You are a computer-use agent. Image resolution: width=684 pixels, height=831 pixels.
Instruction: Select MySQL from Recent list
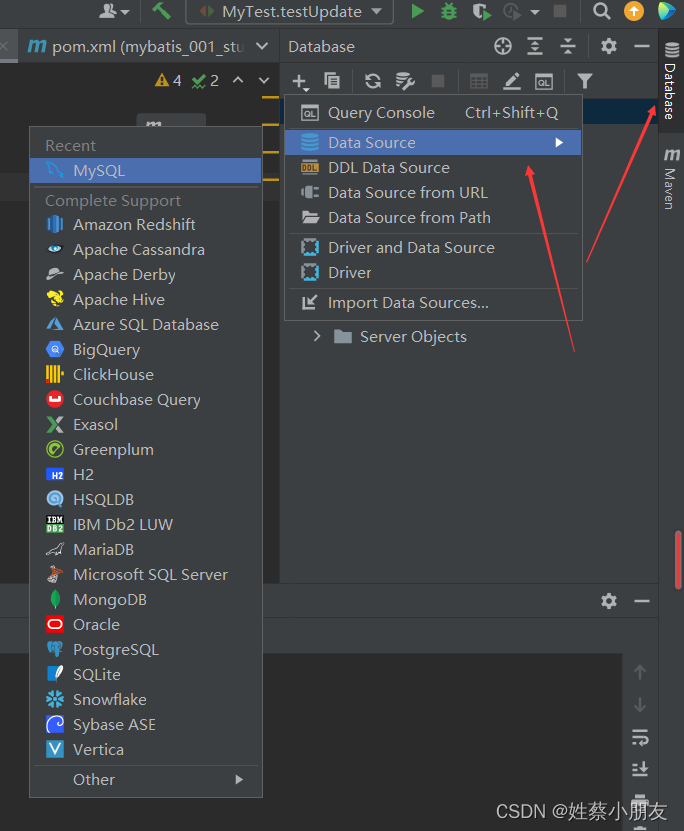[x=146, y=171]
